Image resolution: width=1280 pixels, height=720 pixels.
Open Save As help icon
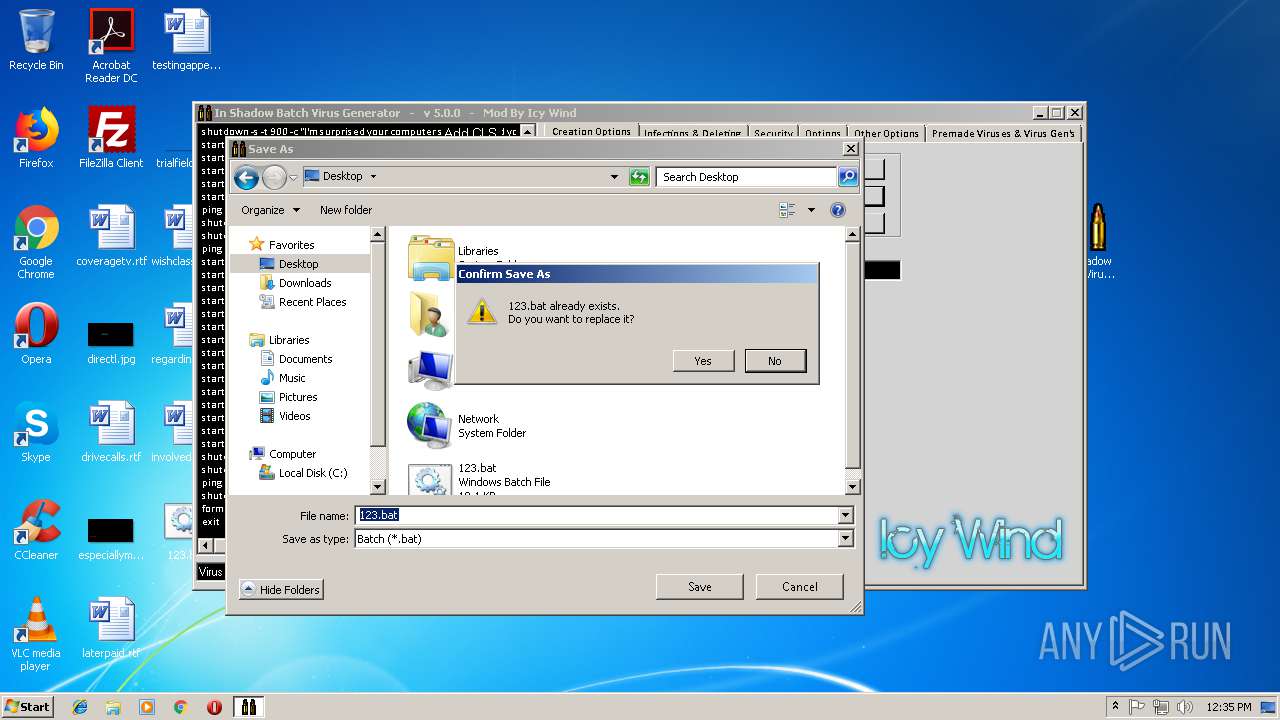pos(838,210)
